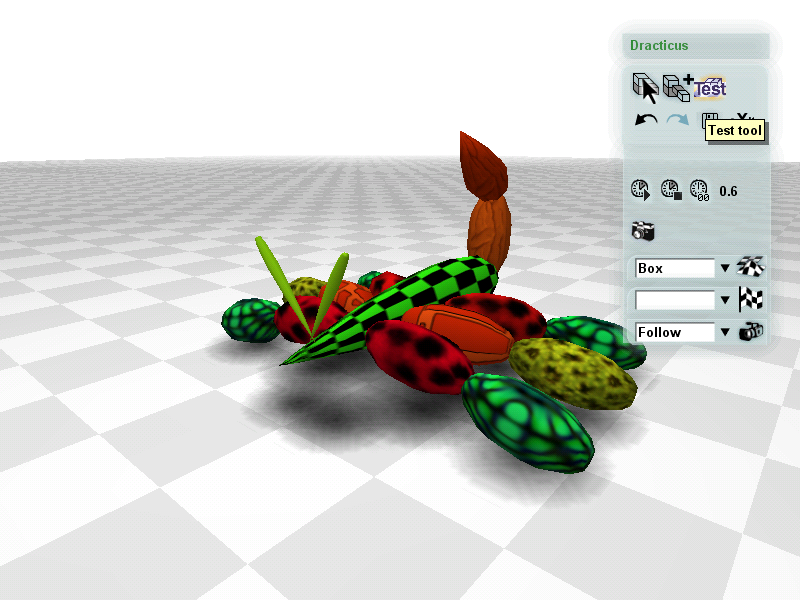Open the Follow camera dropdown arrow
800x600 pixels.
point(725,332)
